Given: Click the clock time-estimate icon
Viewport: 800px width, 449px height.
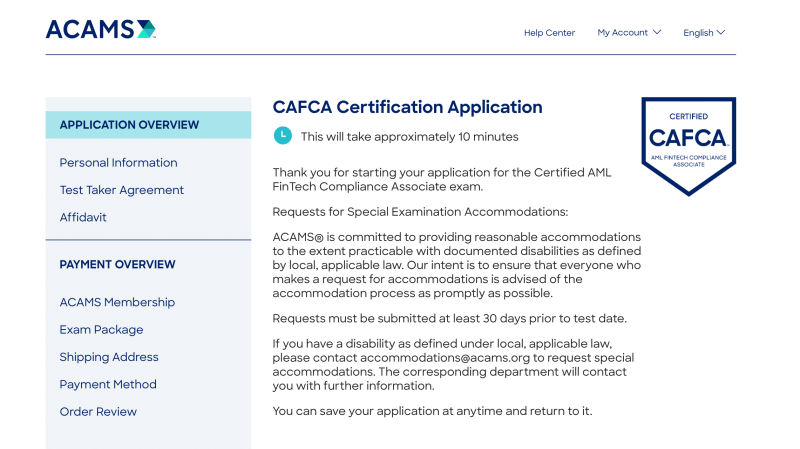Looking at the screenshot, I should [x=283, y=135].
